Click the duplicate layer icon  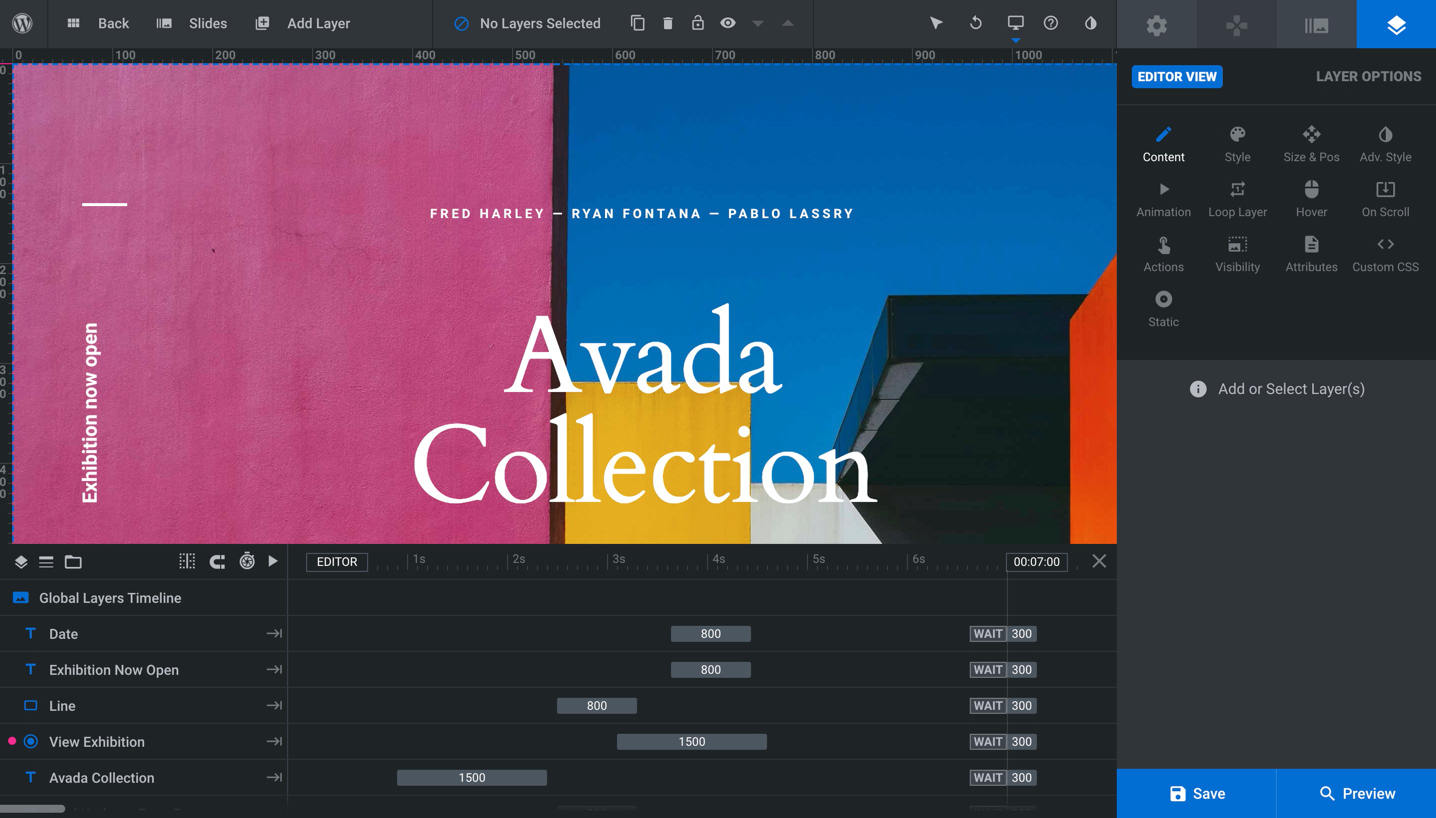(x=637, y=23)
